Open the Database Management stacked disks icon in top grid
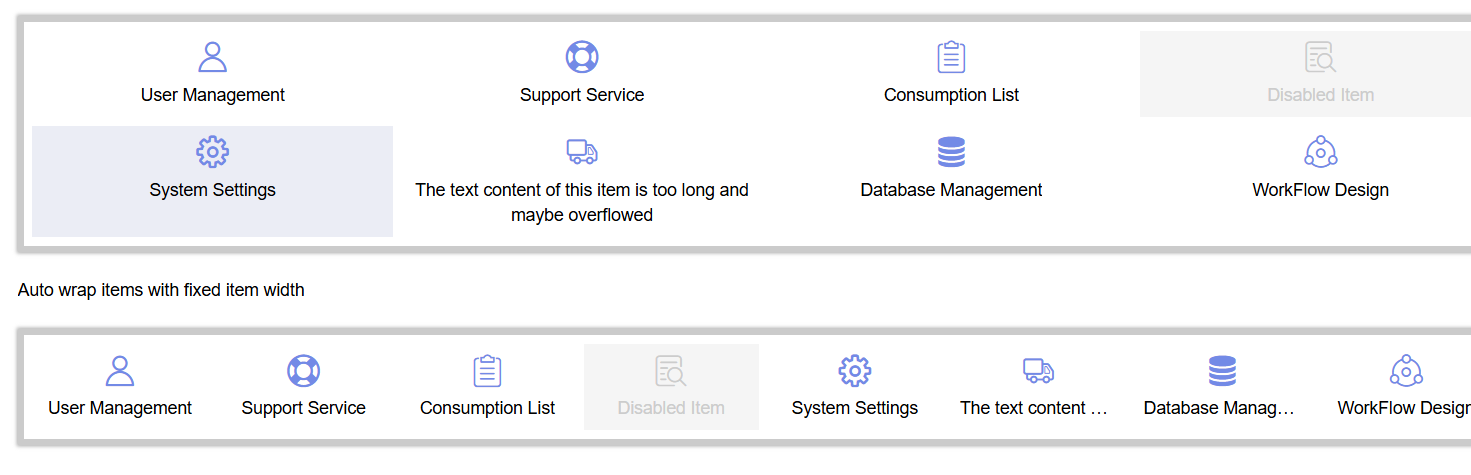 click(951, 152)
